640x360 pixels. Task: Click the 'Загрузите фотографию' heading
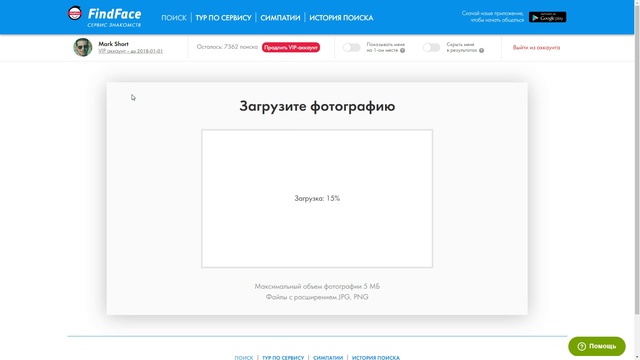click(x=317, y=106)
